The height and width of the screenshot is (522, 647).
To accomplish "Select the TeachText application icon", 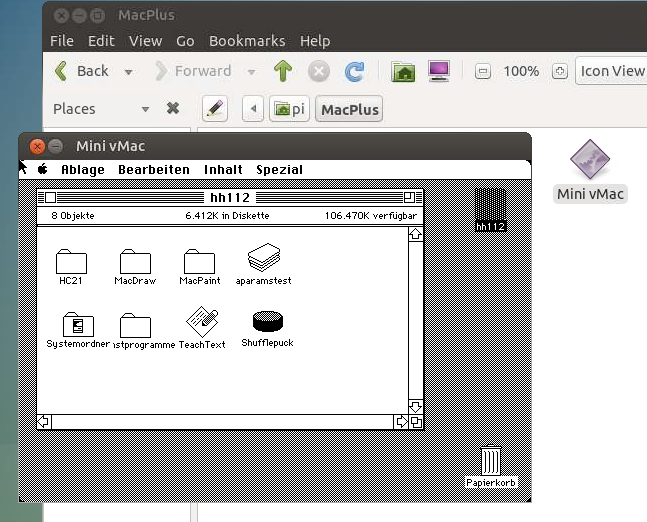I will tap(202, 321).
